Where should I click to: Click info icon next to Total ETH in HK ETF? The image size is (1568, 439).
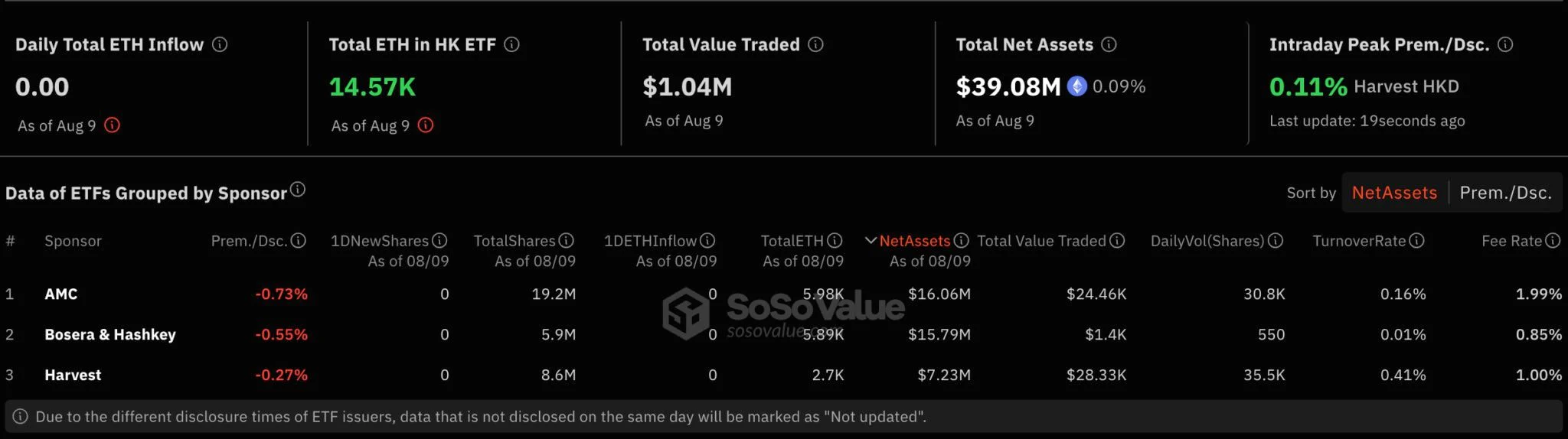(511, 44)
